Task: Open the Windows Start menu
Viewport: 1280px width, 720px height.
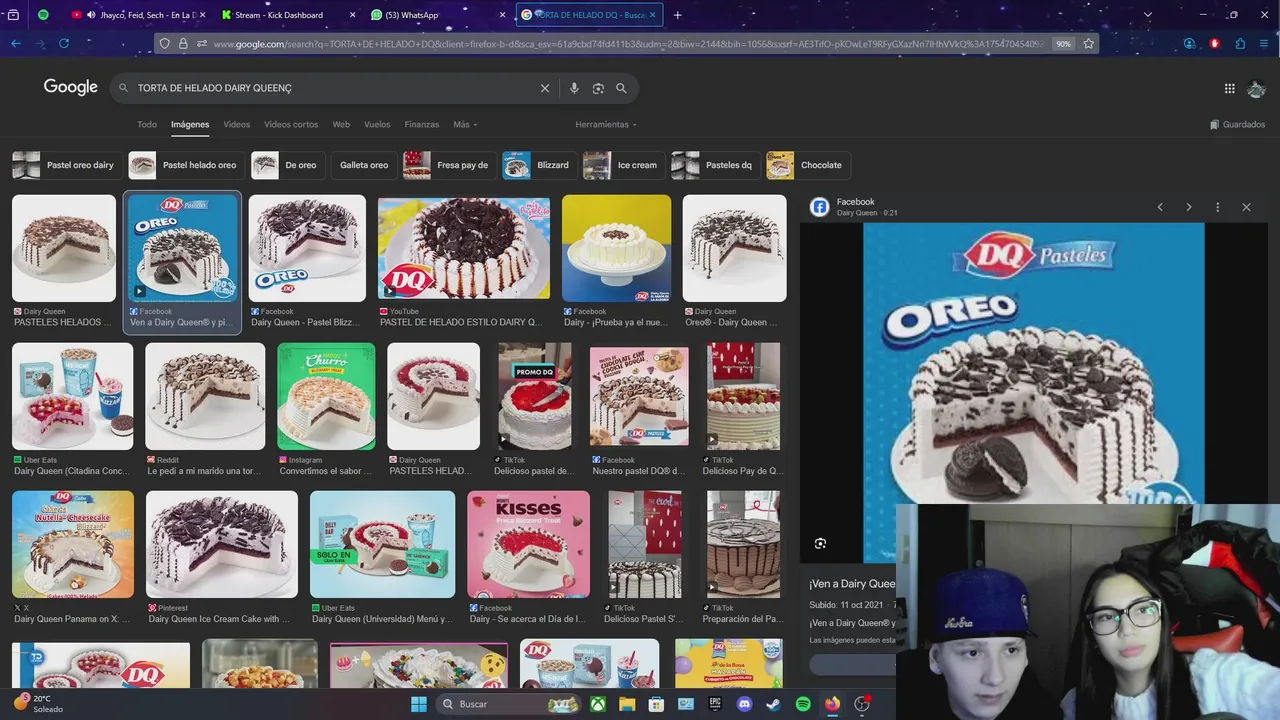Action: [x=419, y=704]
